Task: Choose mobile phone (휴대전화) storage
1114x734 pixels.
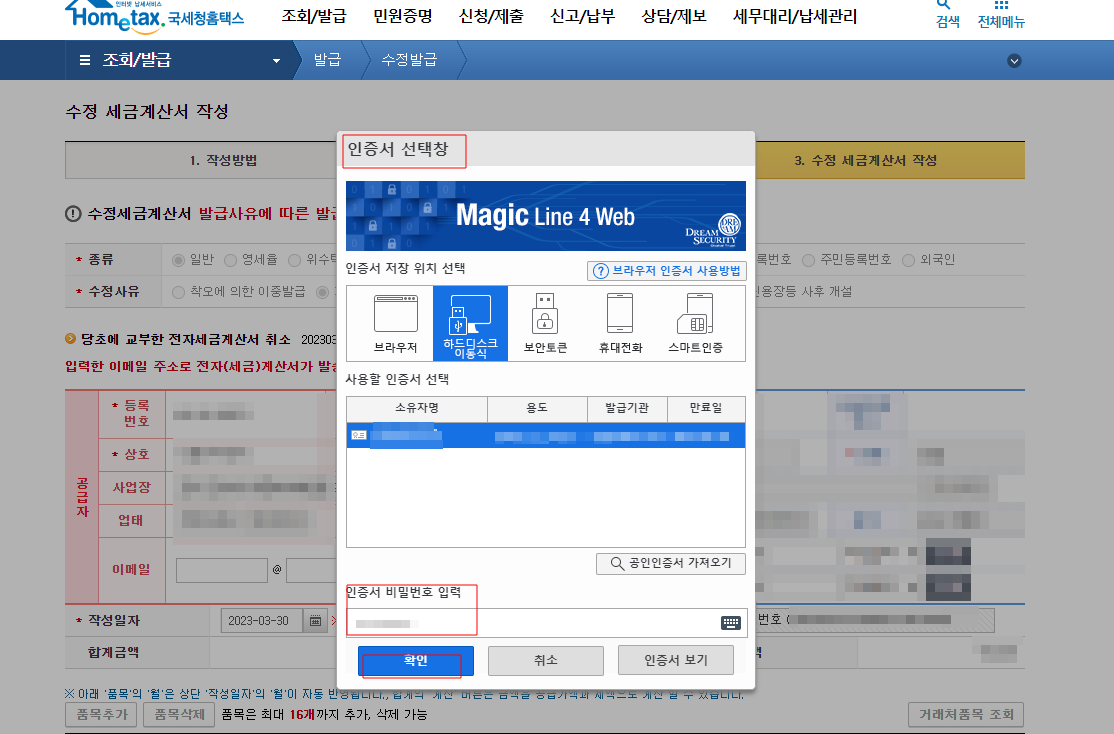Action: (x=620, y=323)
